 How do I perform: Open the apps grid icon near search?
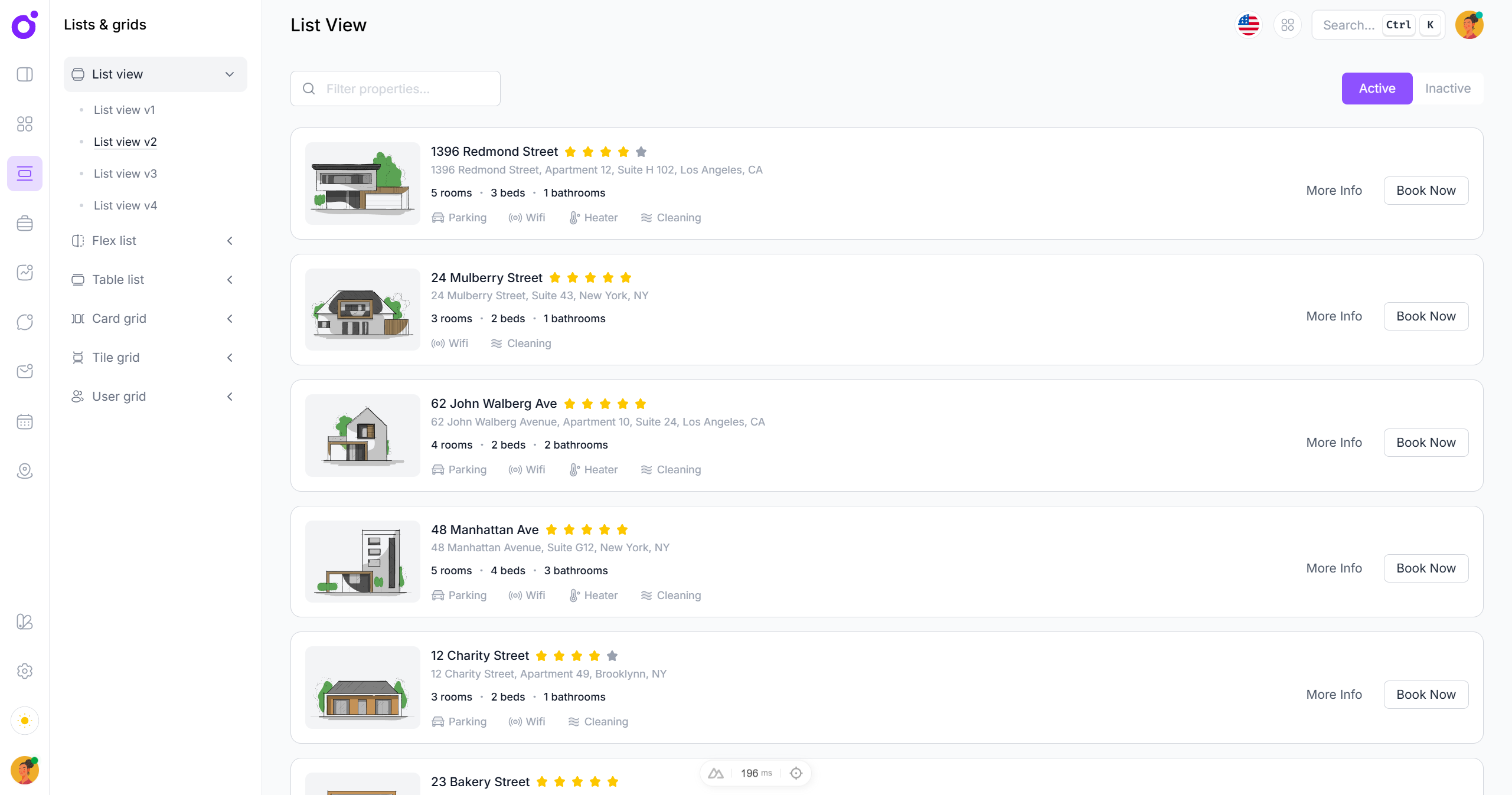click(1288, 25)
